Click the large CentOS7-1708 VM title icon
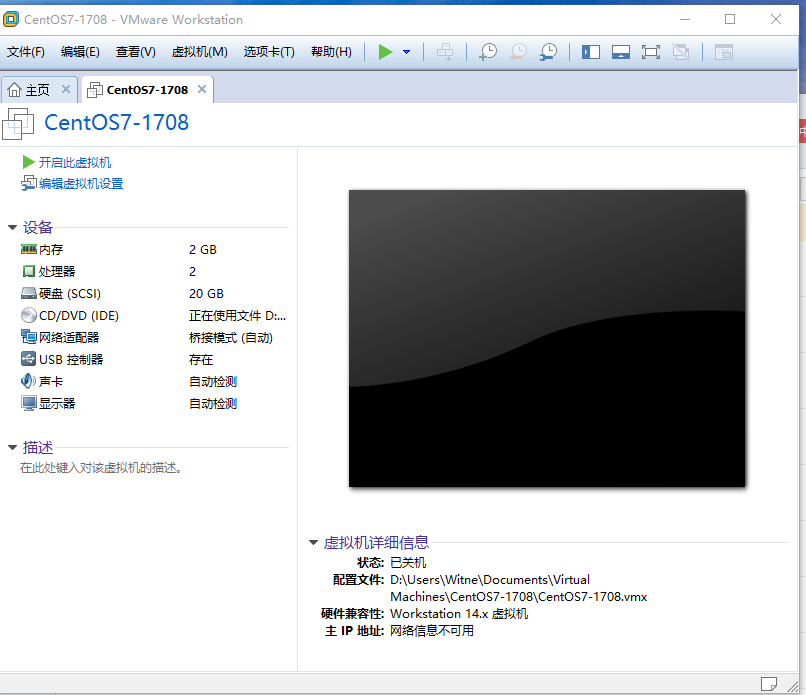The height and width of the screenshot is (695, 806). (x=18, y=123)
